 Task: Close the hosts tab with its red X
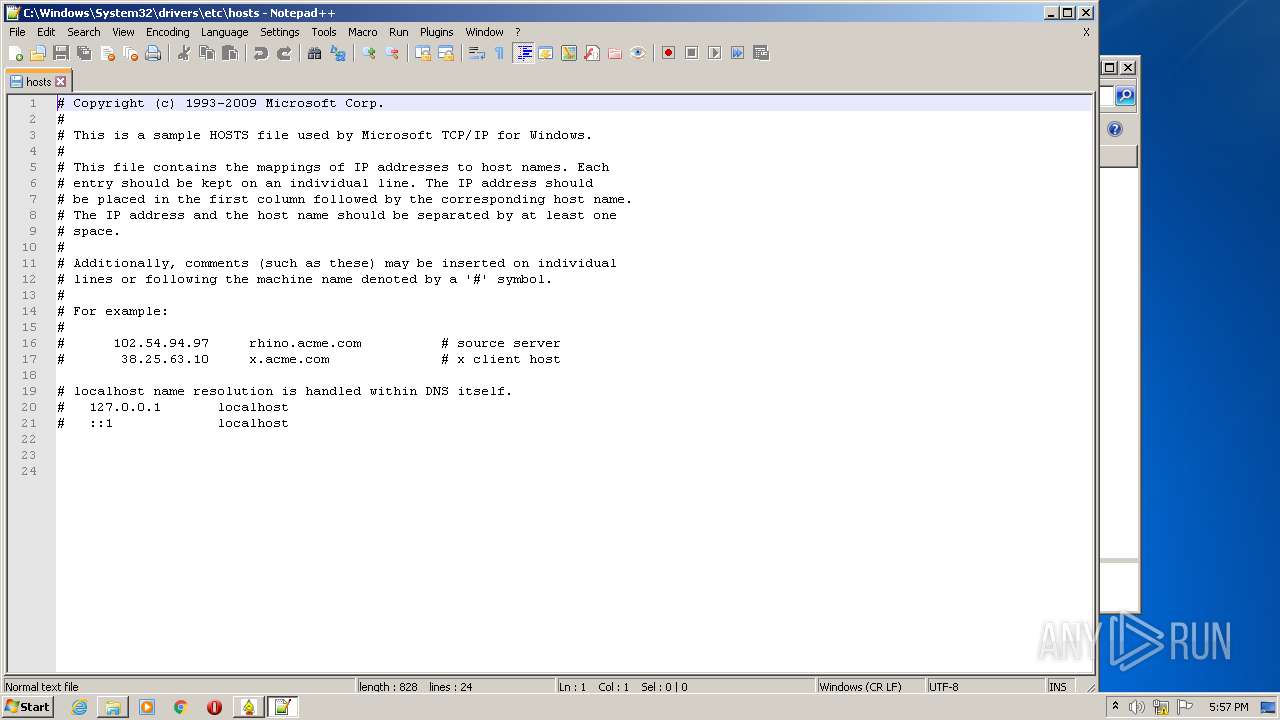(60, 82)
